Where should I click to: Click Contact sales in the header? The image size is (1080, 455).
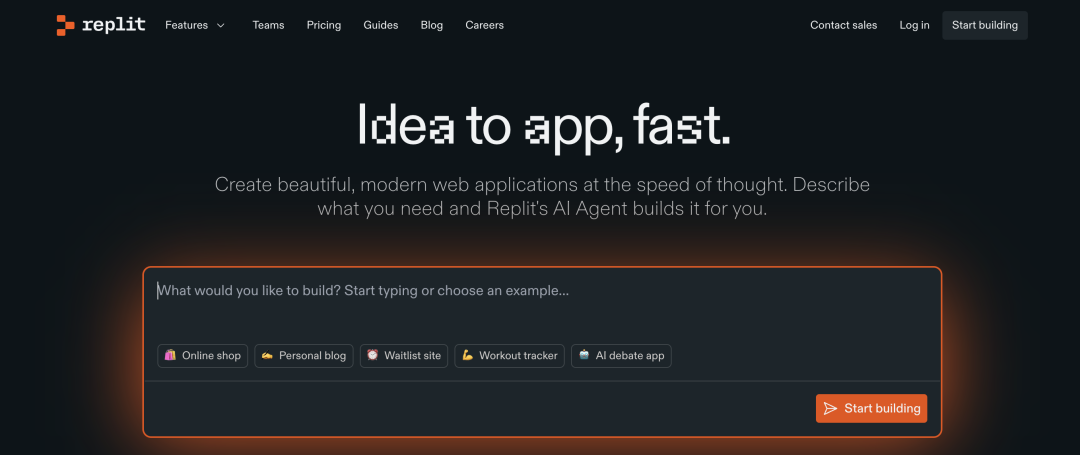[x=844, y=25]
